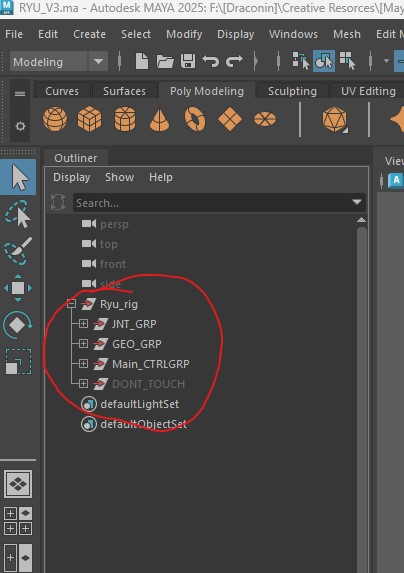404x573 pixels.
Task: Save the scene with the floppy disk icon
Action: [188, 61]
